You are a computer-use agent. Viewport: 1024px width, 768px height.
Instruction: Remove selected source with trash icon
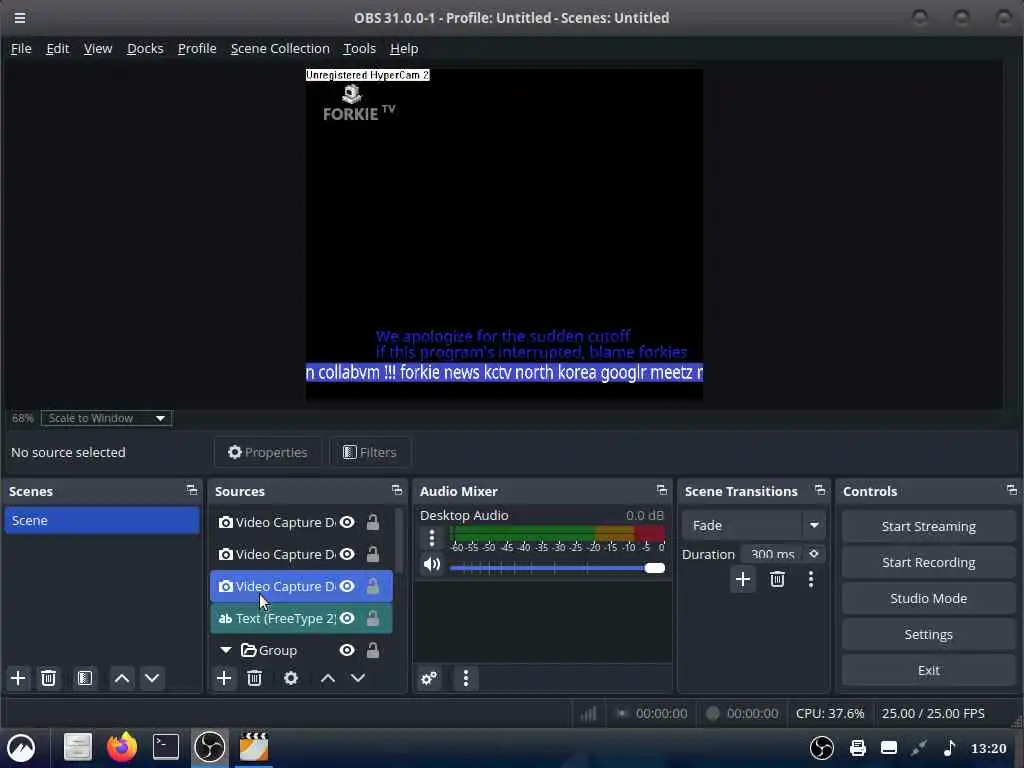tap(255, 678)
